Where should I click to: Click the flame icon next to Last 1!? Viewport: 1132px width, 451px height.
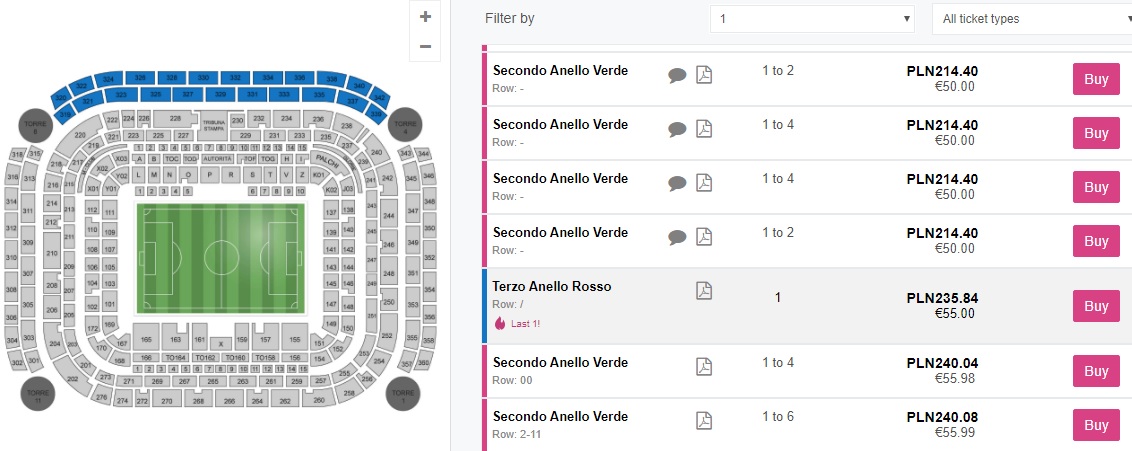(x=500, y=324)
